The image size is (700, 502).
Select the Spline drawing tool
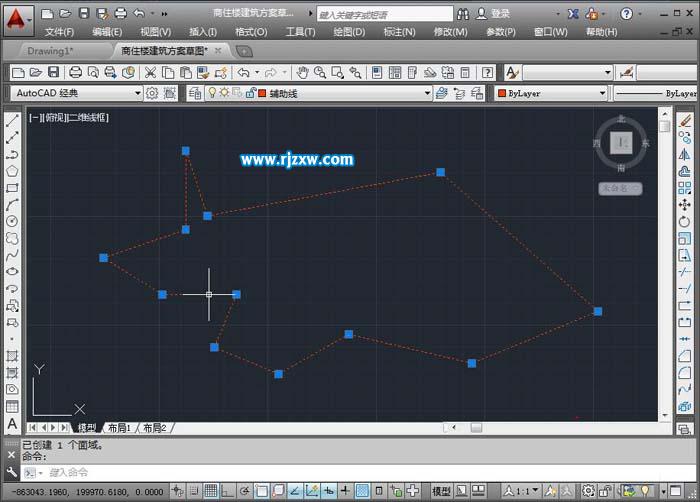pos(12,255)
